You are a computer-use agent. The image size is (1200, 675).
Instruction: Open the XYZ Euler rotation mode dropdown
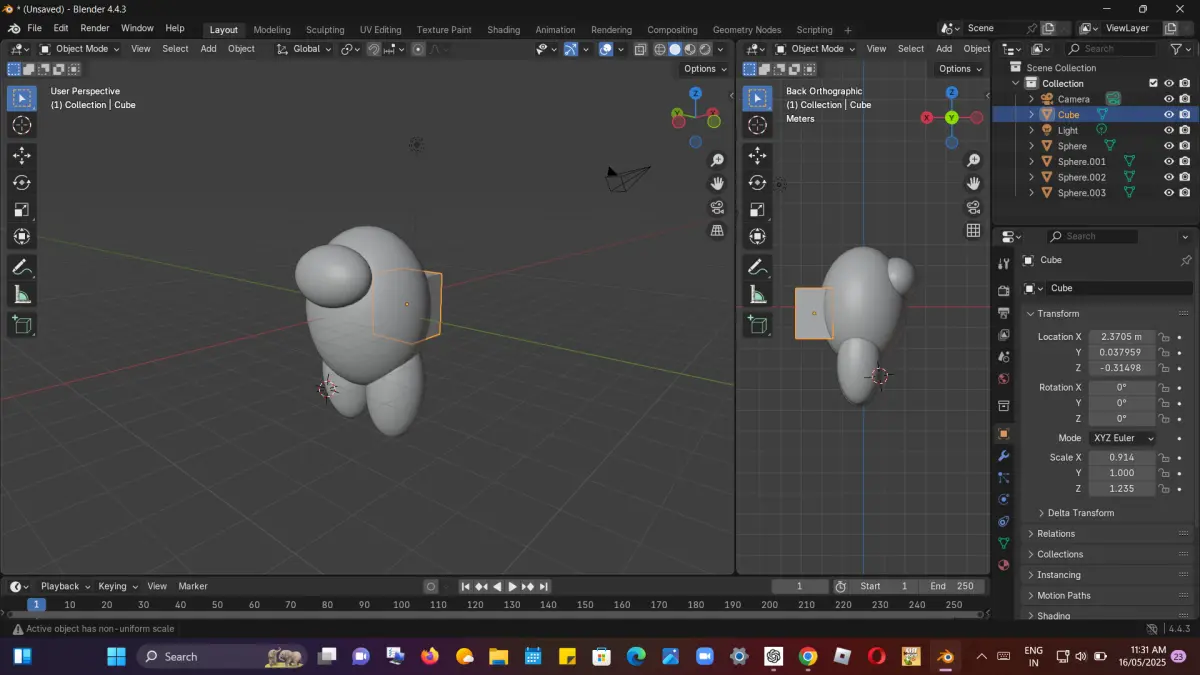click(1122, 438)
